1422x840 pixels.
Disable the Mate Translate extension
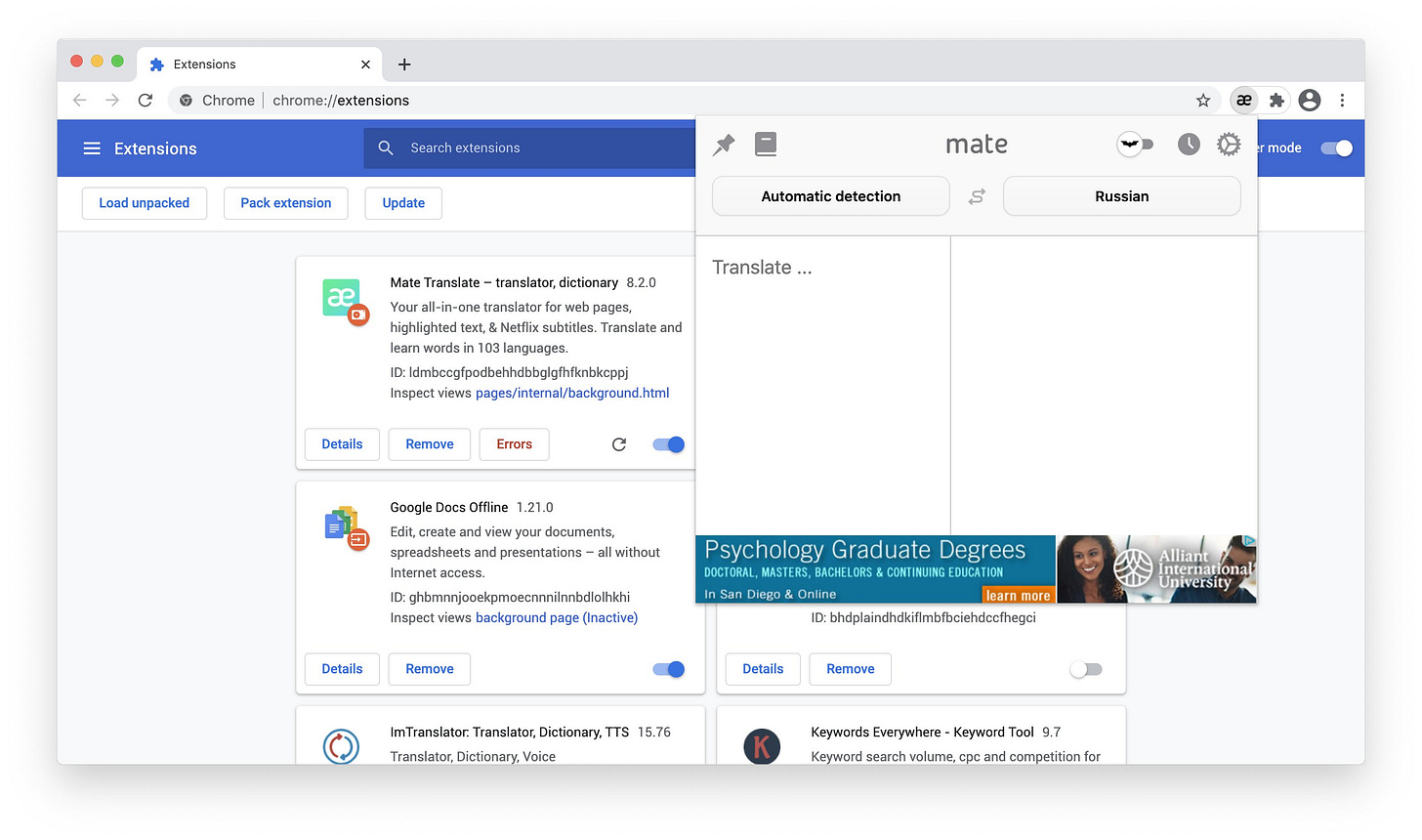click(x=669, y=444)
